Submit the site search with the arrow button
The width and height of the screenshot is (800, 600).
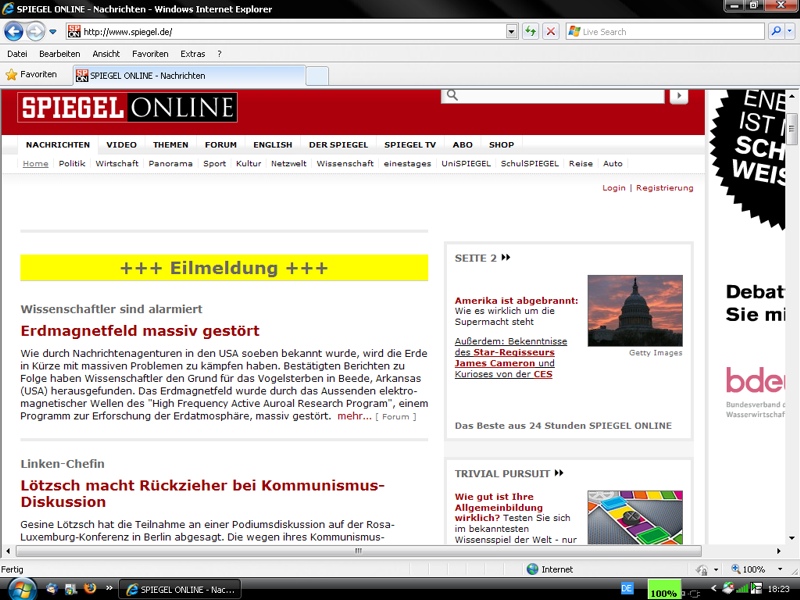click(x=679, y=96)
